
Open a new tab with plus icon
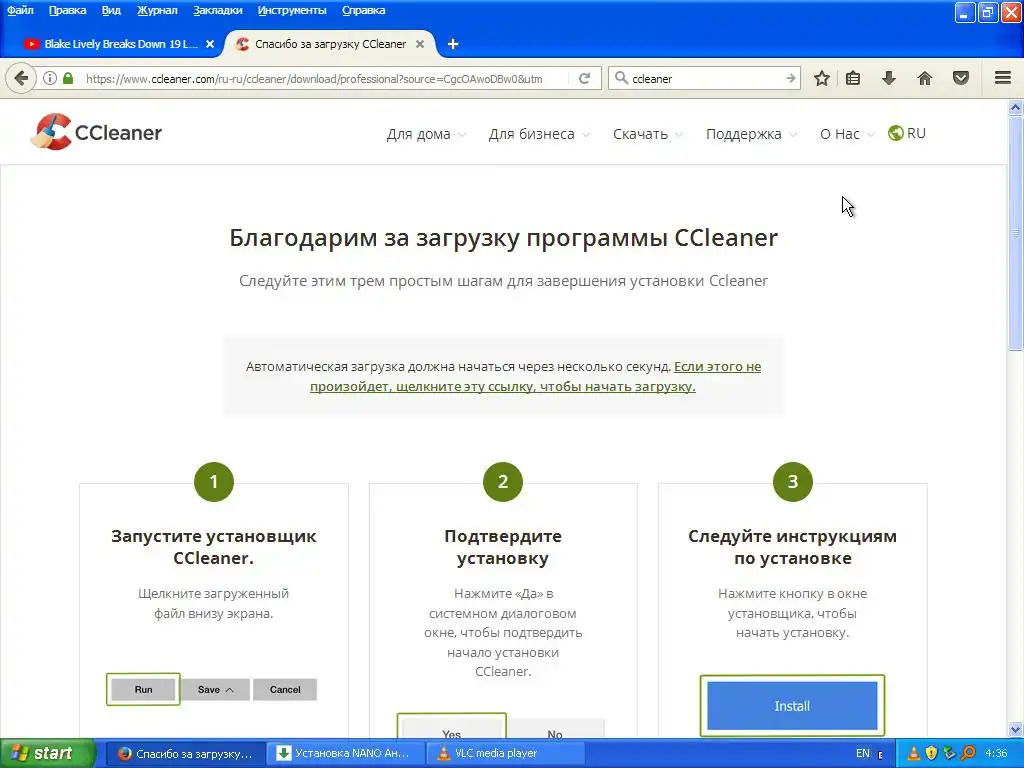click(453, 44)
